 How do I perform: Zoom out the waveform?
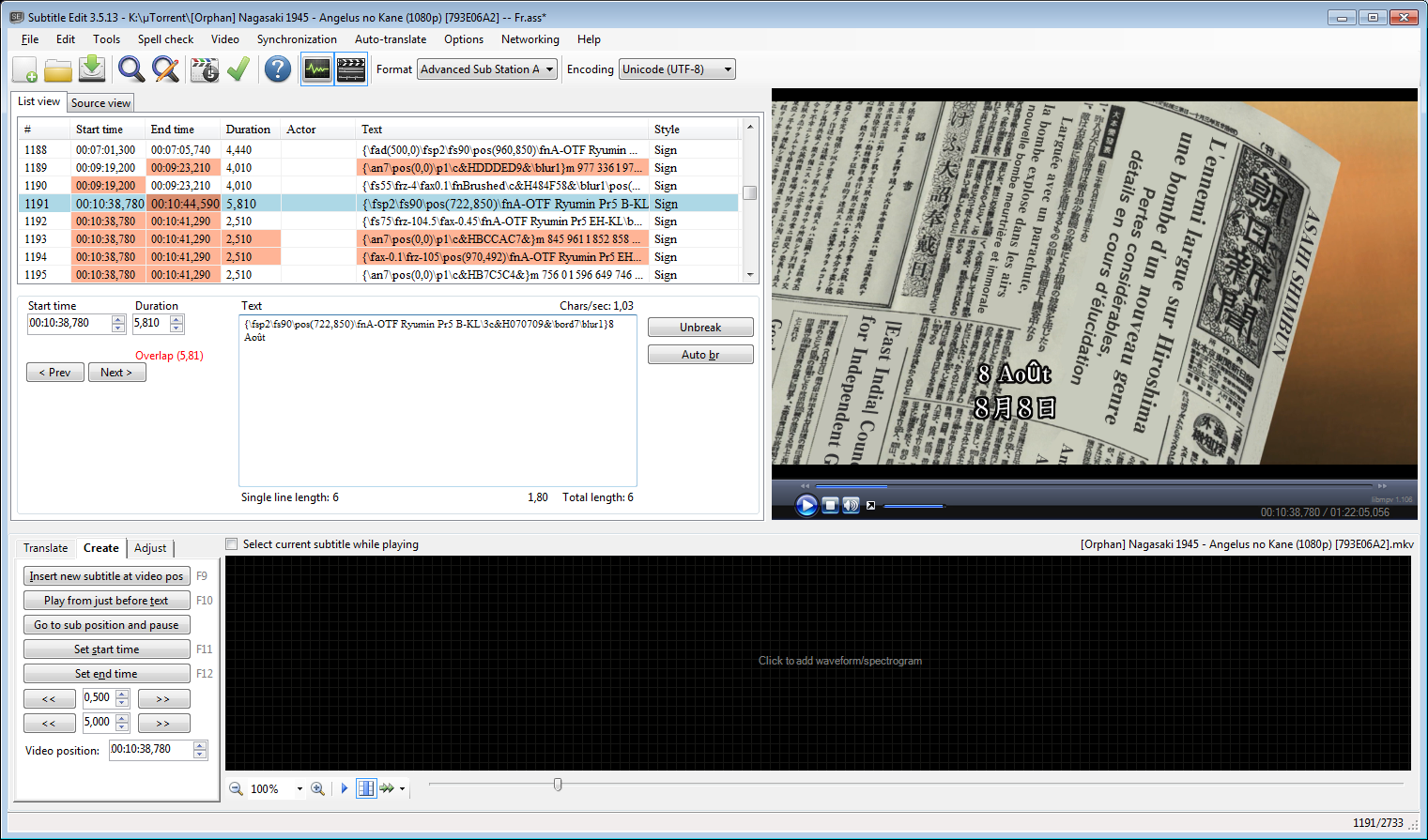[237, 788]
